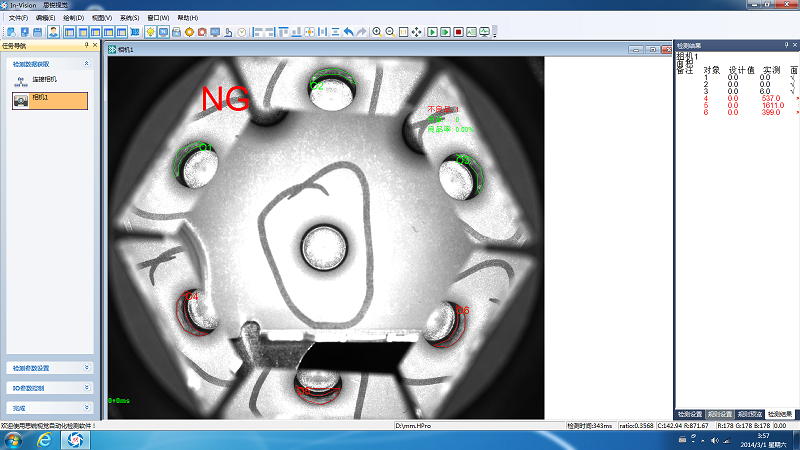Click the redo arrow toolbar icon

tap(361, 32)
